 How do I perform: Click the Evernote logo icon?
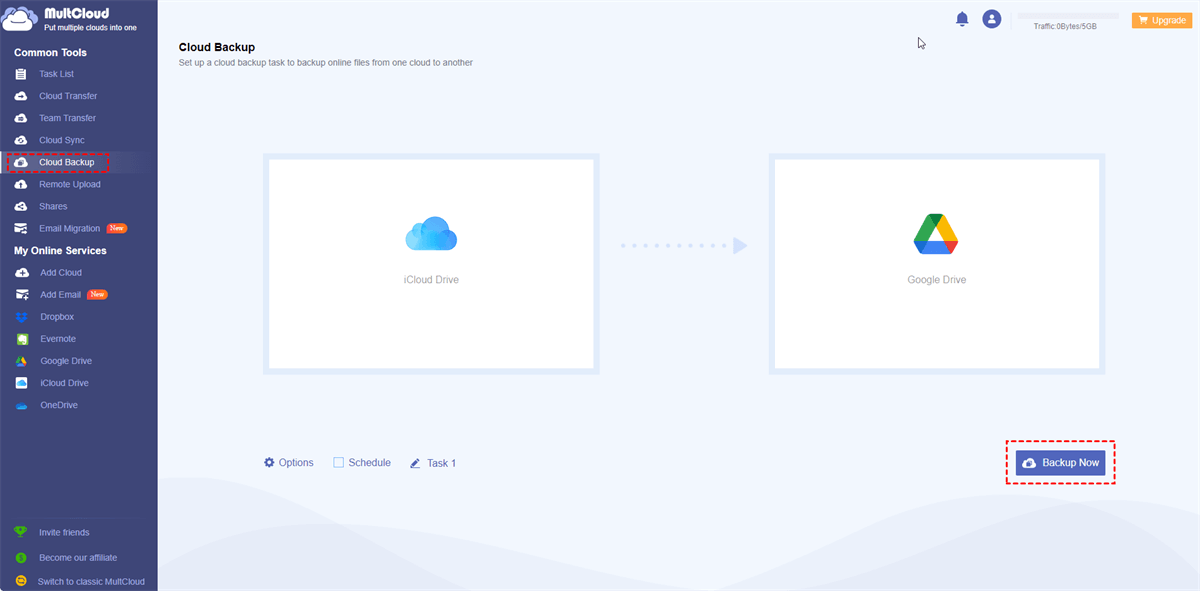click(22, 339)
